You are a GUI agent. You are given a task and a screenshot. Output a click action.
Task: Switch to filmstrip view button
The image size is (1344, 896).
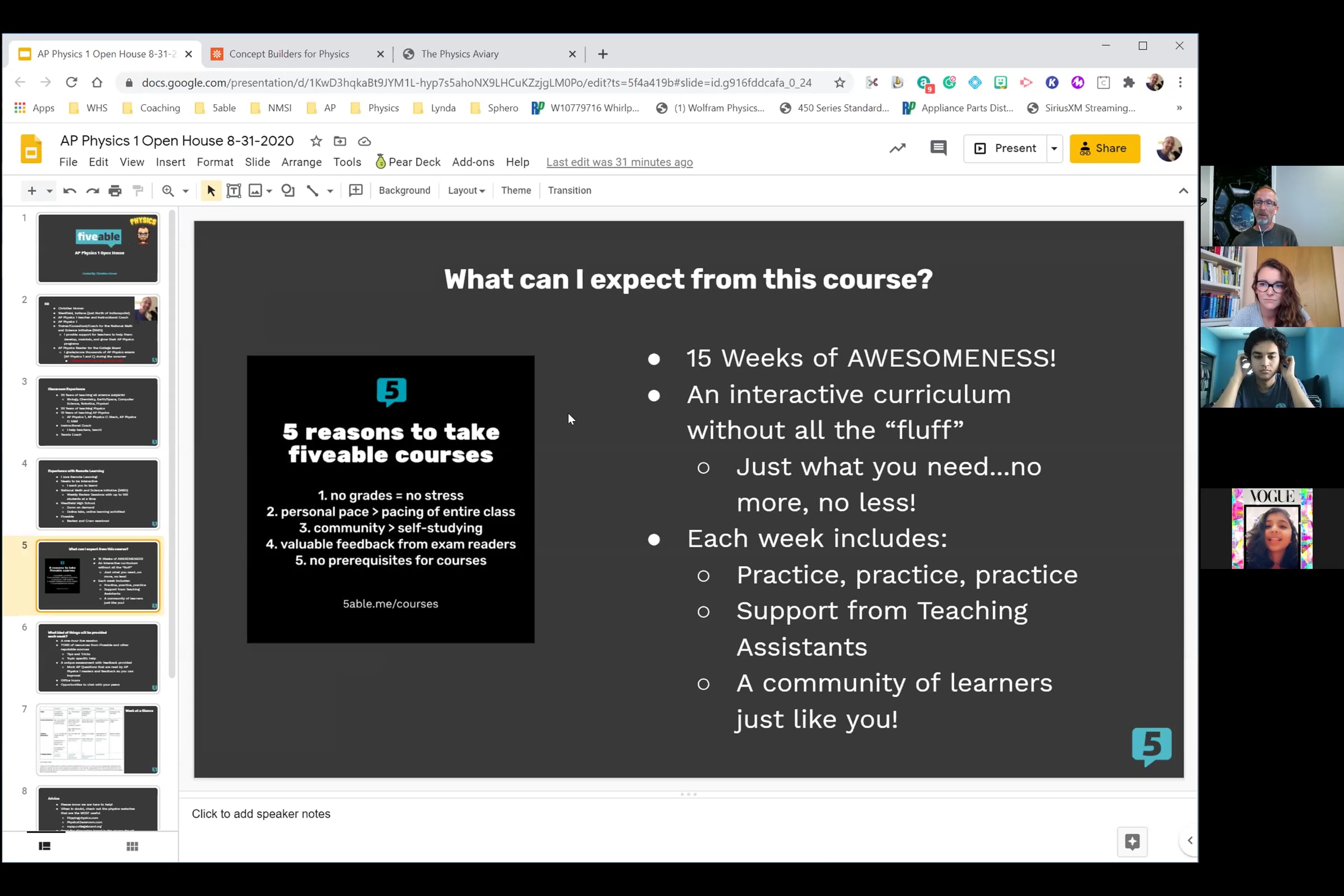click(45, 846)
